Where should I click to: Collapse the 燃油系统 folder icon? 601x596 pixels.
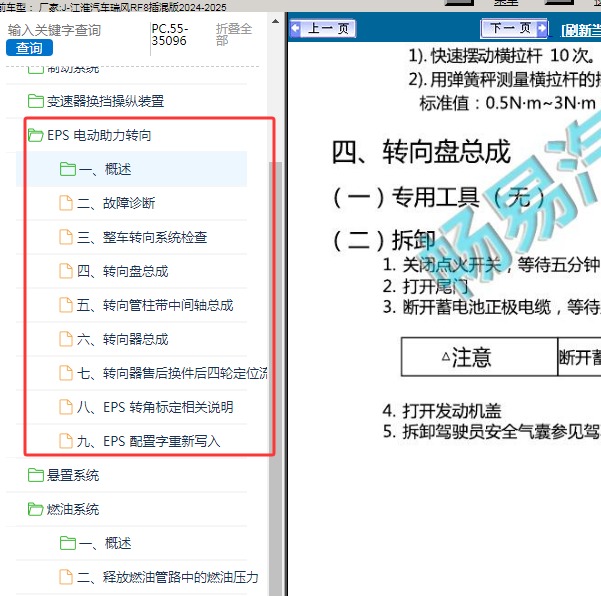tap(36, 509)
